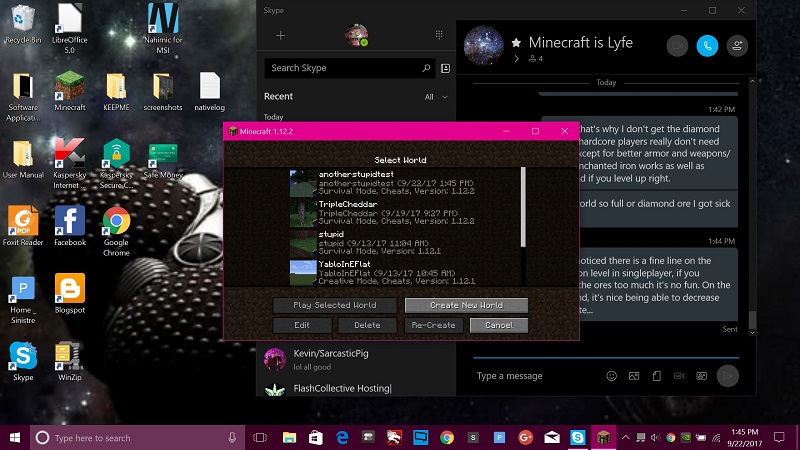
Task: Select the stupid world entry
Action: 403,243
